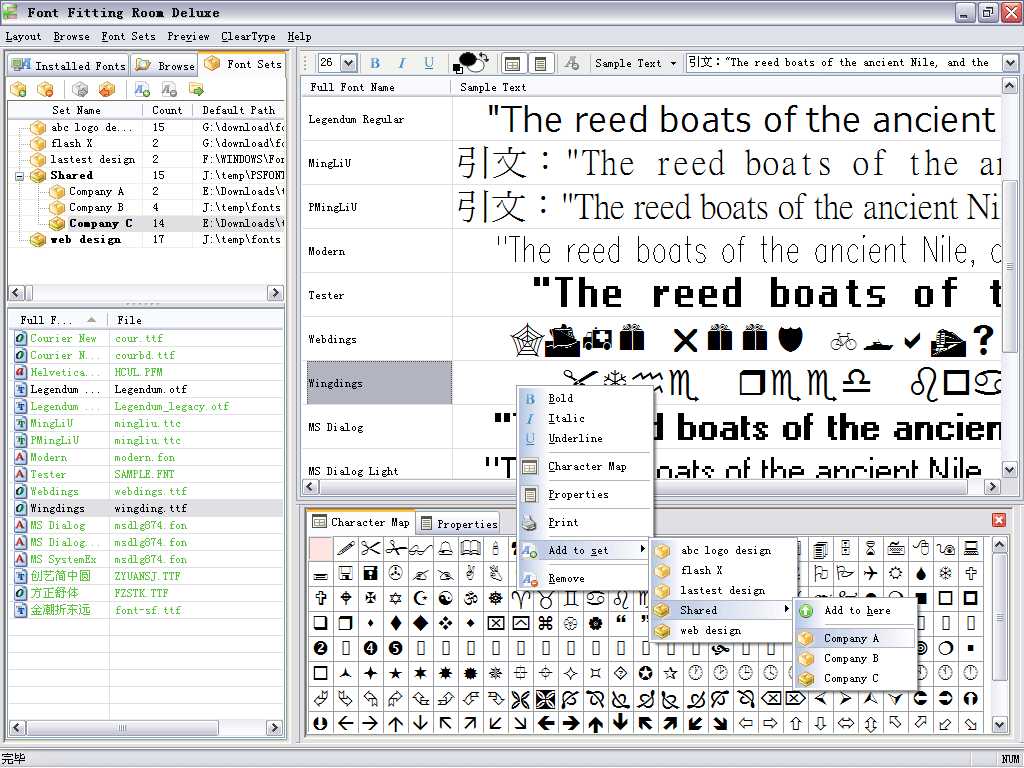Click the Wingdings font type icon in file list
The height and width of the screenshot is (768, 1024).
point(20,508)
